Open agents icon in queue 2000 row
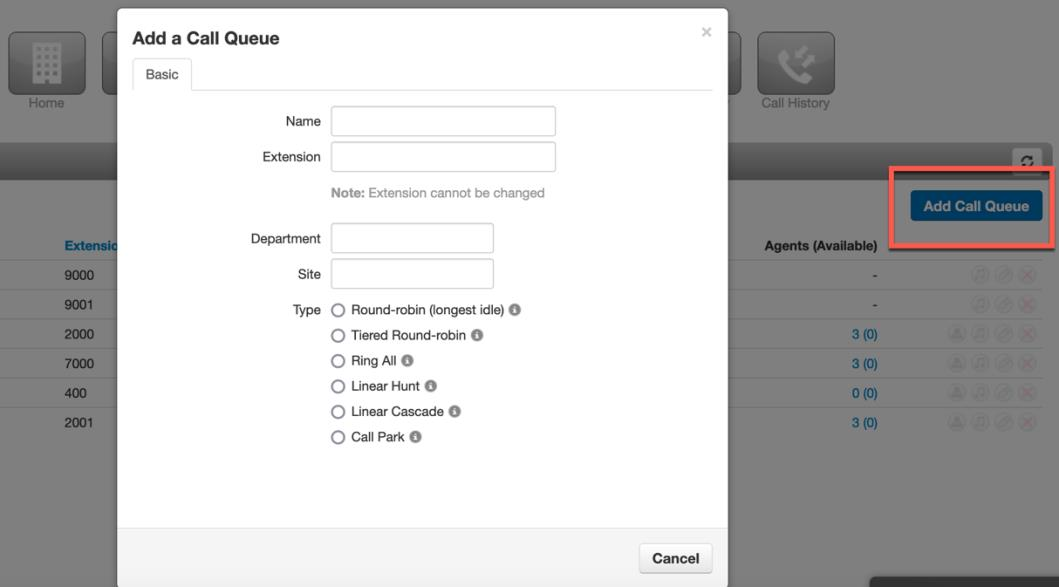The image size is (1059, 587). pos(956,334)
